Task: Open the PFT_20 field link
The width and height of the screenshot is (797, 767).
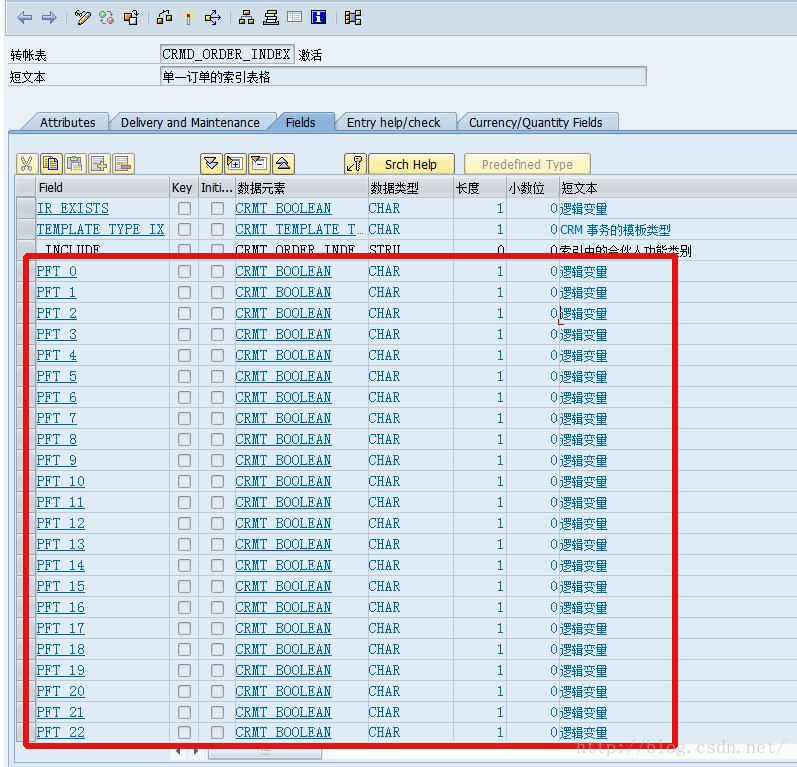Action: click(60, 691)
